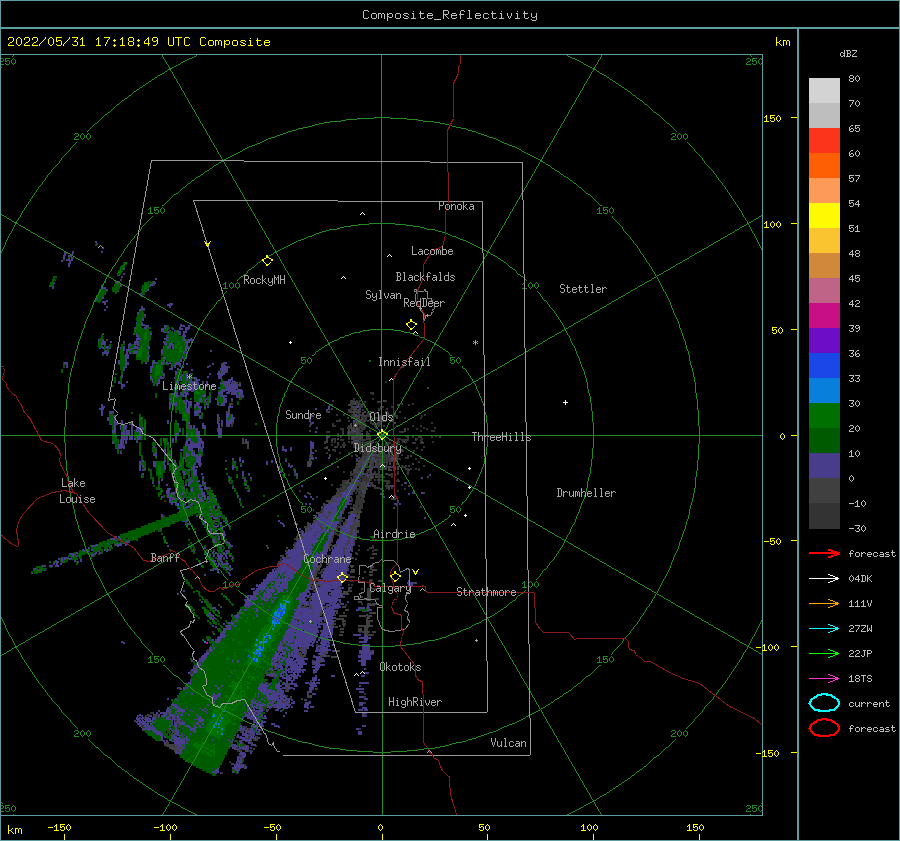Screen dimensions: 900x841
Task: Click the Limestone label
Action: pos(189,386)
